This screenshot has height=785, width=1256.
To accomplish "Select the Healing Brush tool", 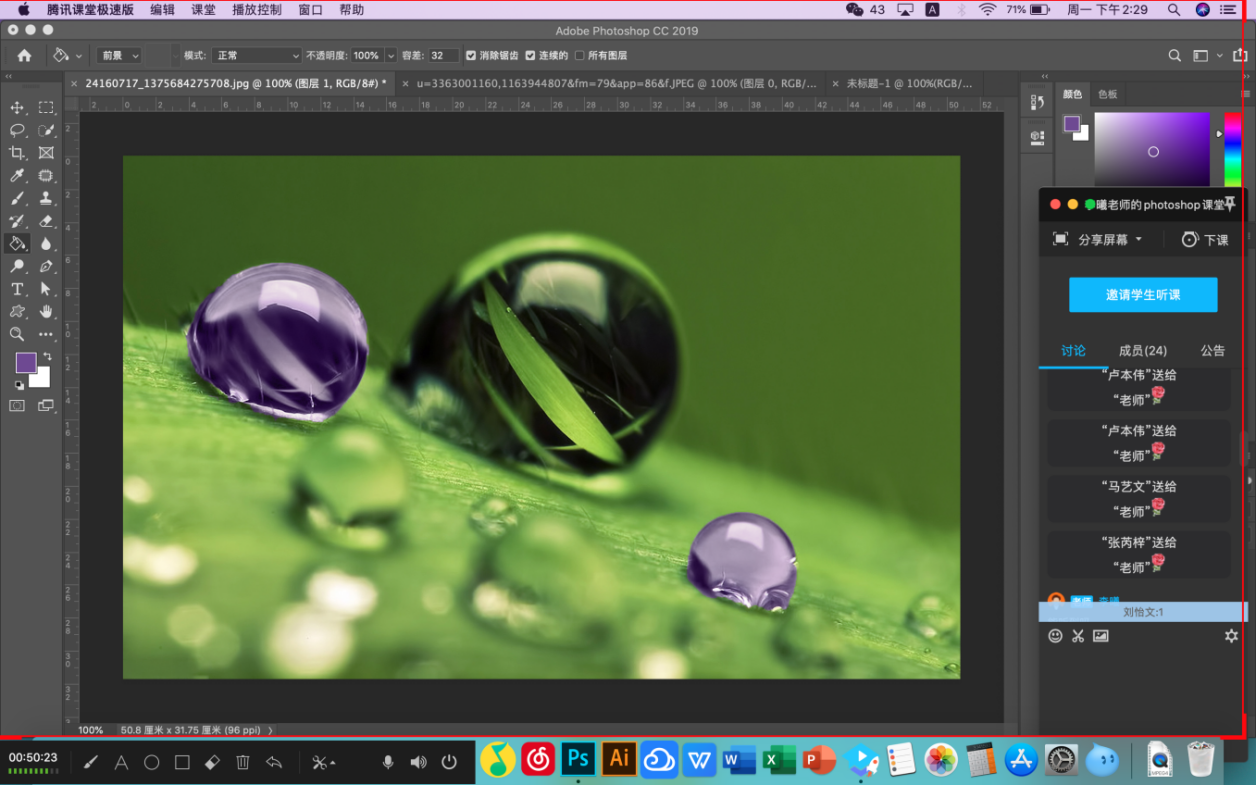I will tap(46, 176).
